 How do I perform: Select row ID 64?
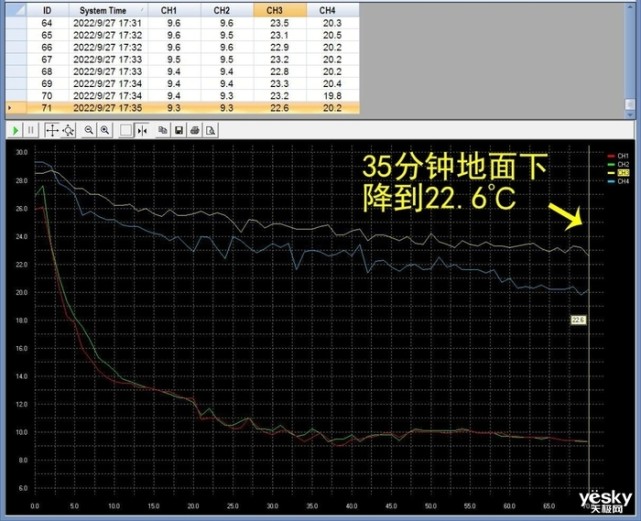coord(182,23)
